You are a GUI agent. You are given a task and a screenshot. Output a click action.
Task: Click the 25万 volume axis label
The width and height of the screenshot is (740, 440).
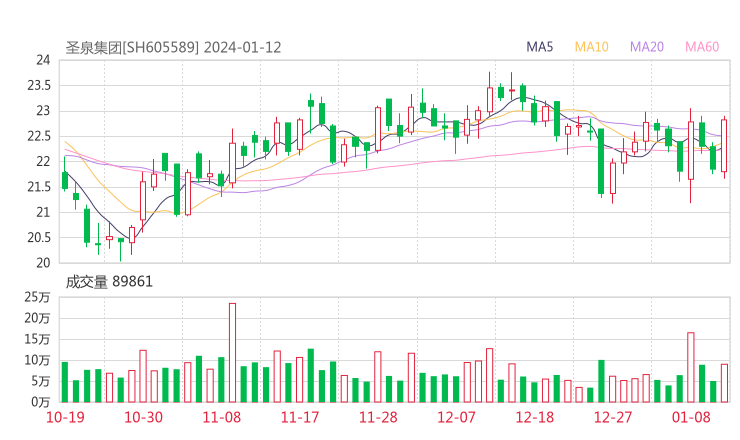coord(37,297)
